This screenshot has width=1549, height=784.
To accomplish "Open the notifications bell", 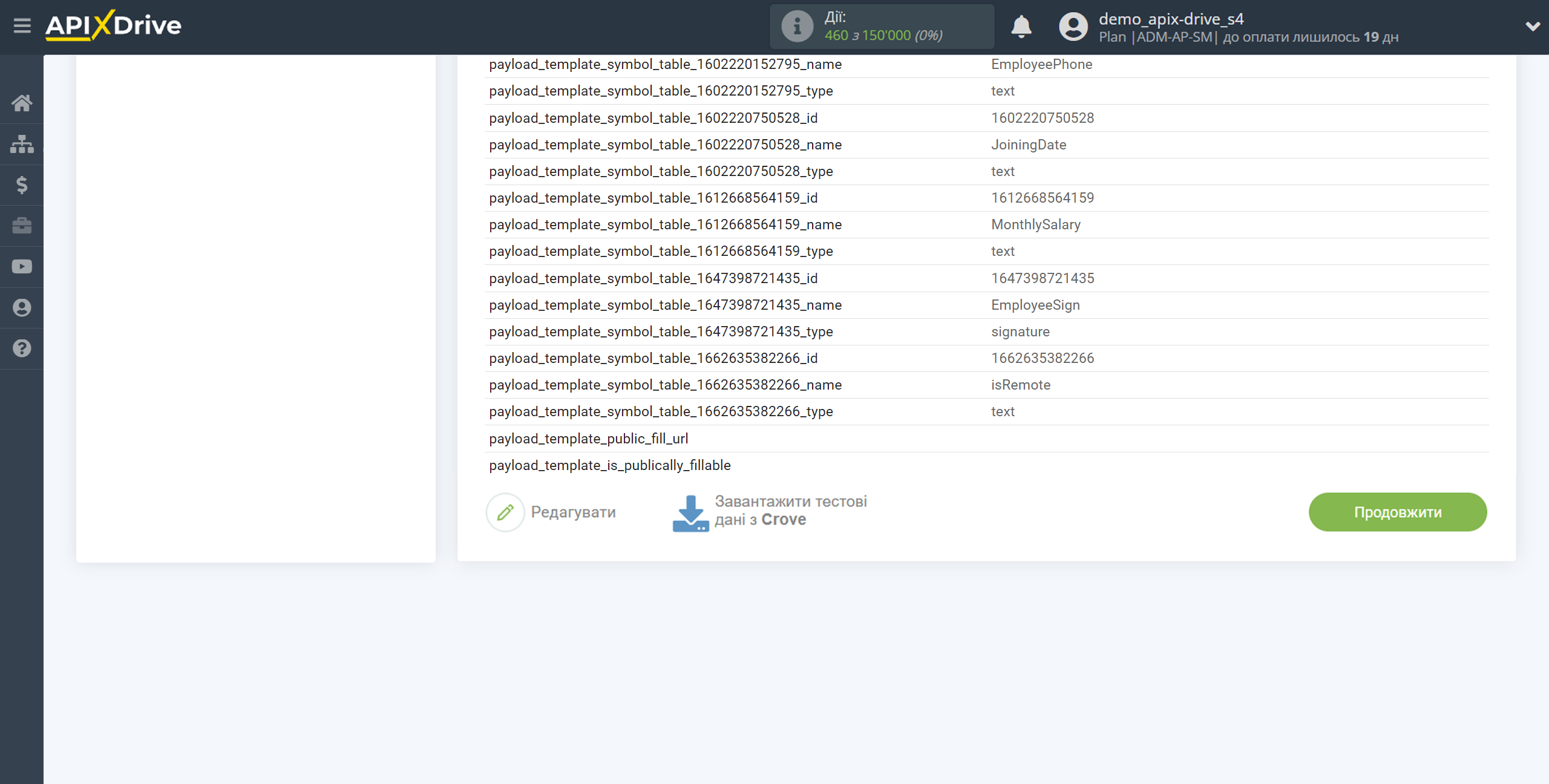I will click(1021, 27).
